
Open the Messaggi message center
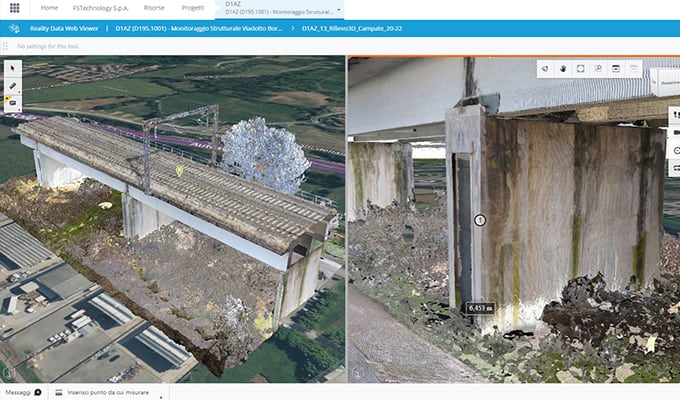click(x=22, y=393)
